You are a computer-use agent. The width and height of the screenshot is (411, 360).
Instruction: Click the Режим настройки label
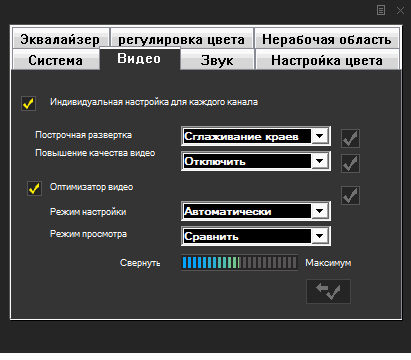point(88,212)
